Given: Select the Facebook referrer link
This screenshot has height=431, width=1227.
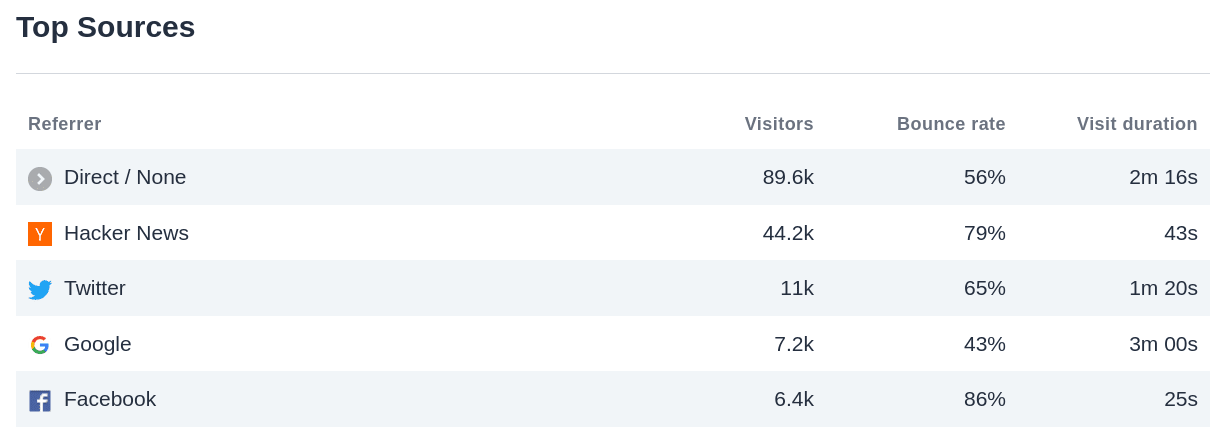Looking at the screenshot, I should coord(110,399).
